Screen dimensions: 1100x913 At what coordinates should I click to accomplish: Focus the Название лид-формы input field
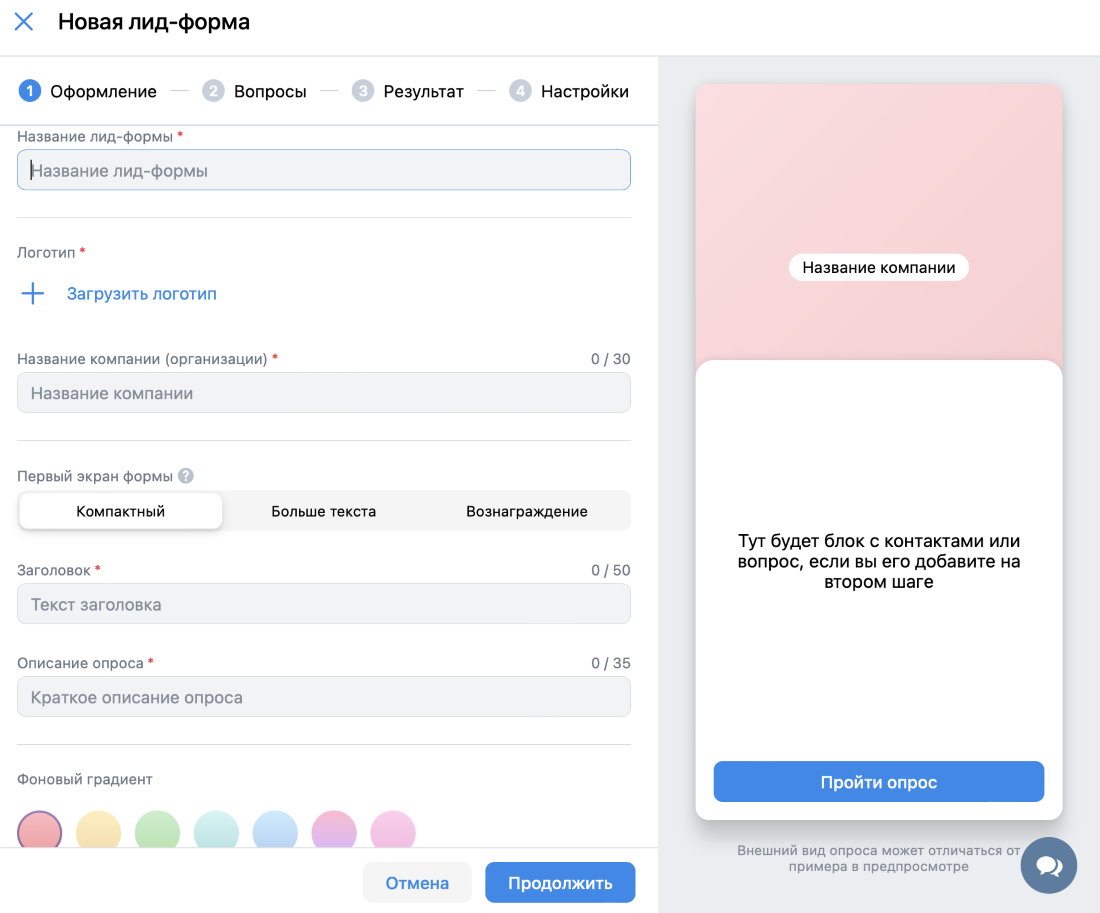[x=324, y=171]
